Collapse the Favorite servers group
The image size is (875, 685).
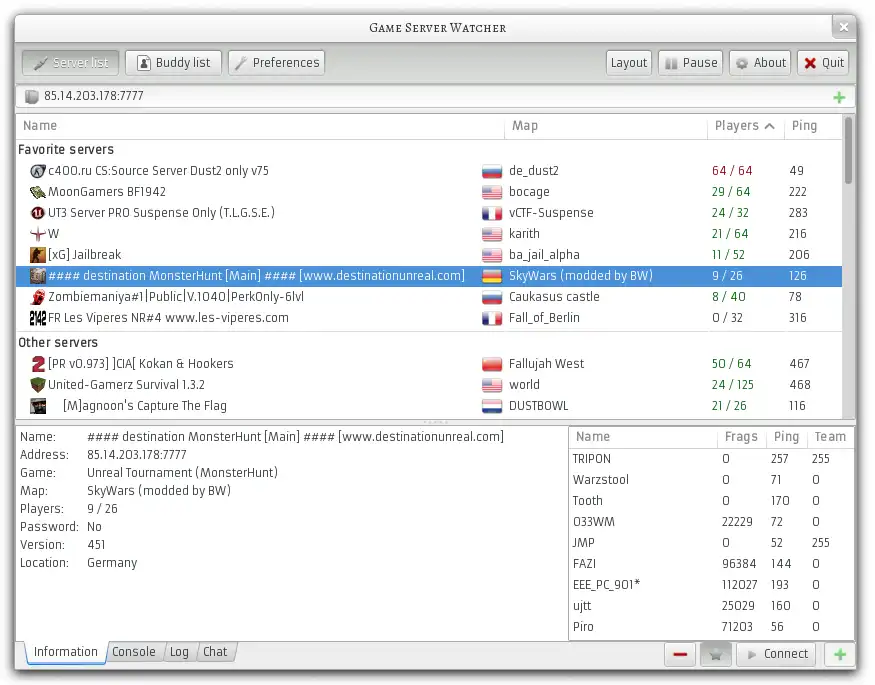point(66,149)
